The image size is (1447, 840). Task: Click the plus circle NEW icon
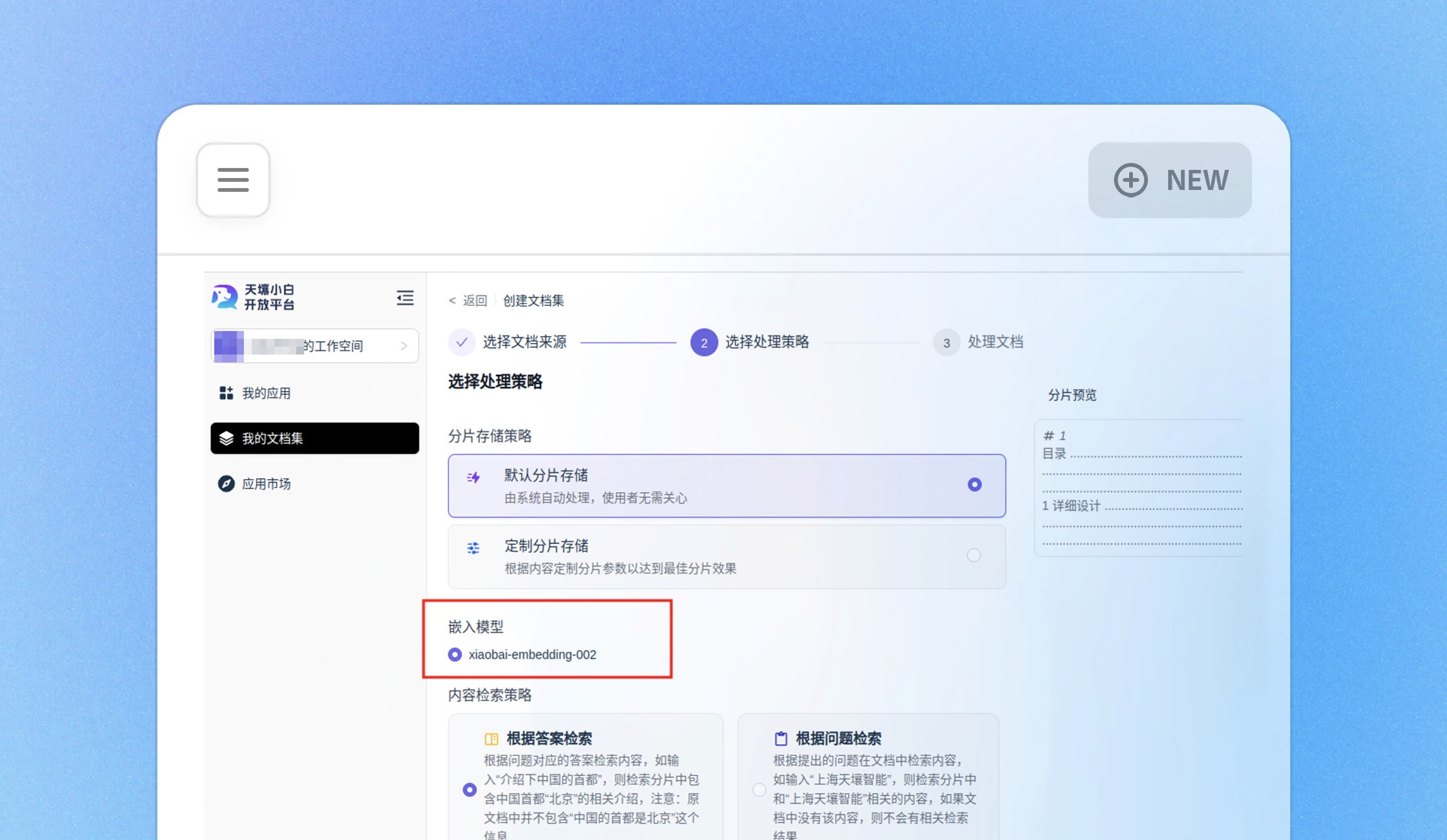[1130, 180]
